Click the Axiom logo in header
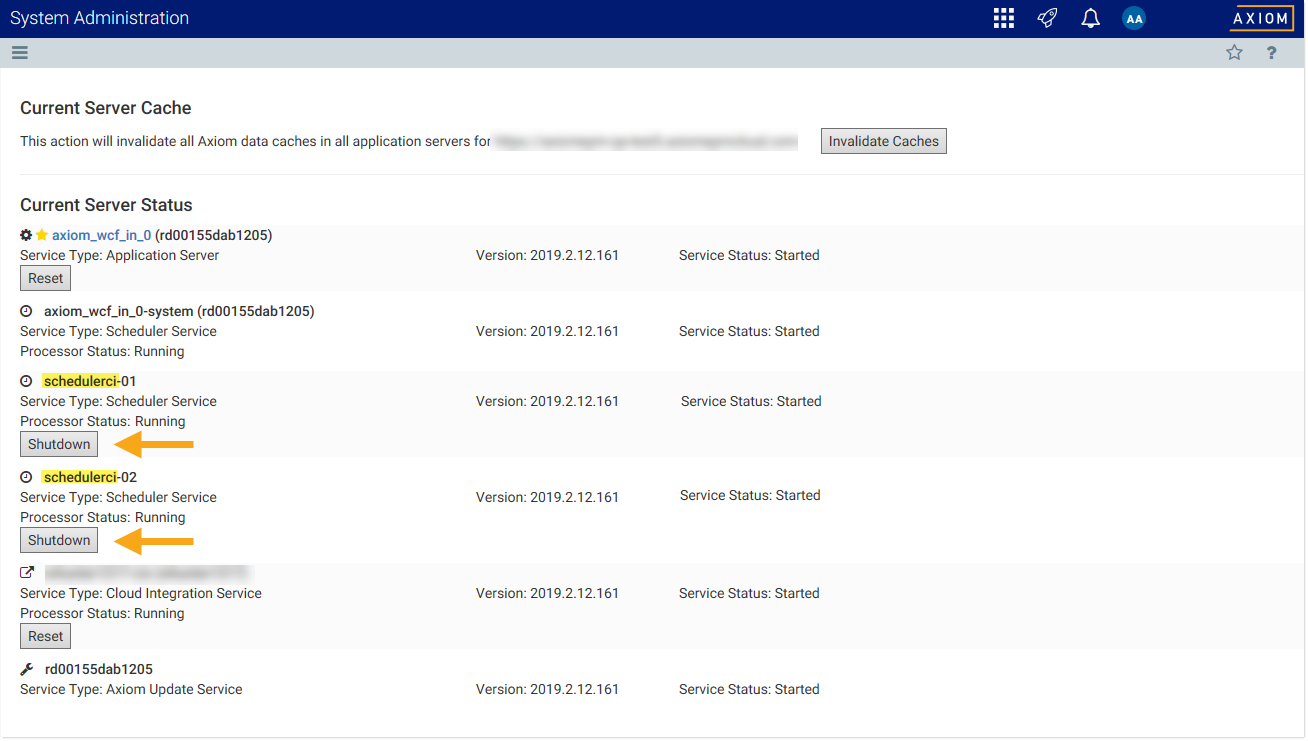Viewport: 1308px width, 741px height. (x=1261, y=18)
